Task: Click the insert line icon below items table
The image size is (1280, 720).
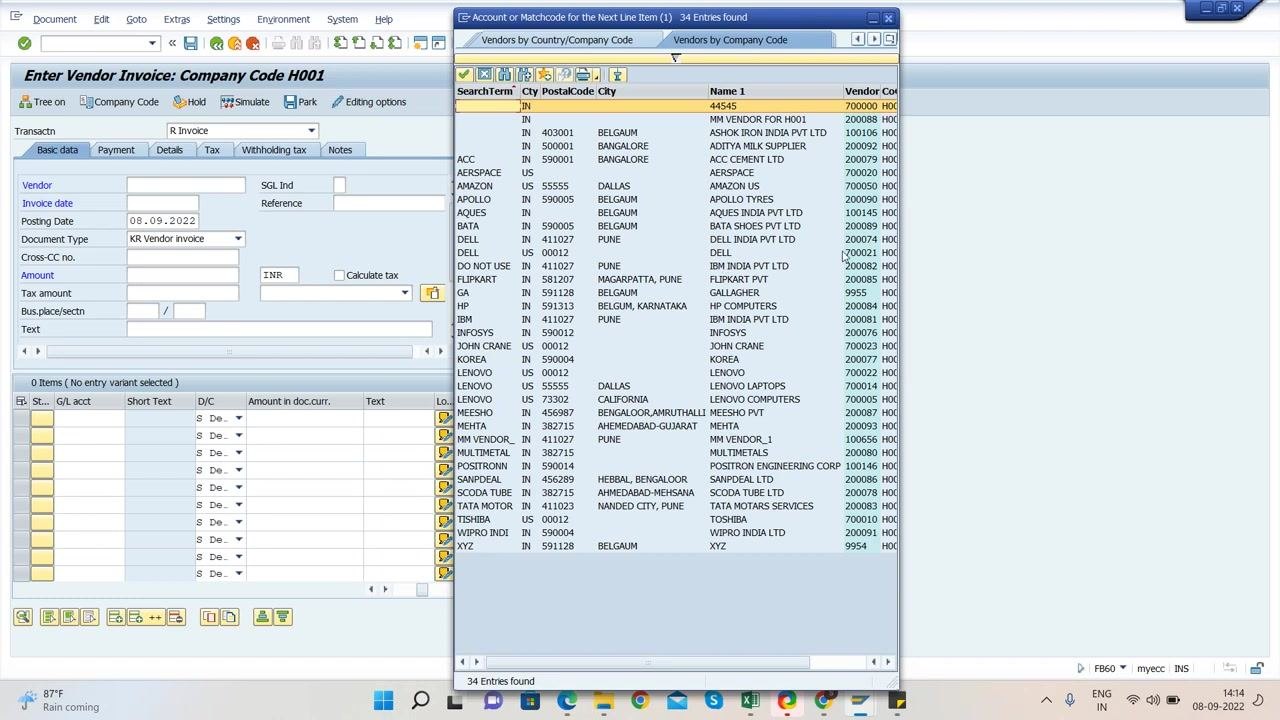Action: point(115,617)
